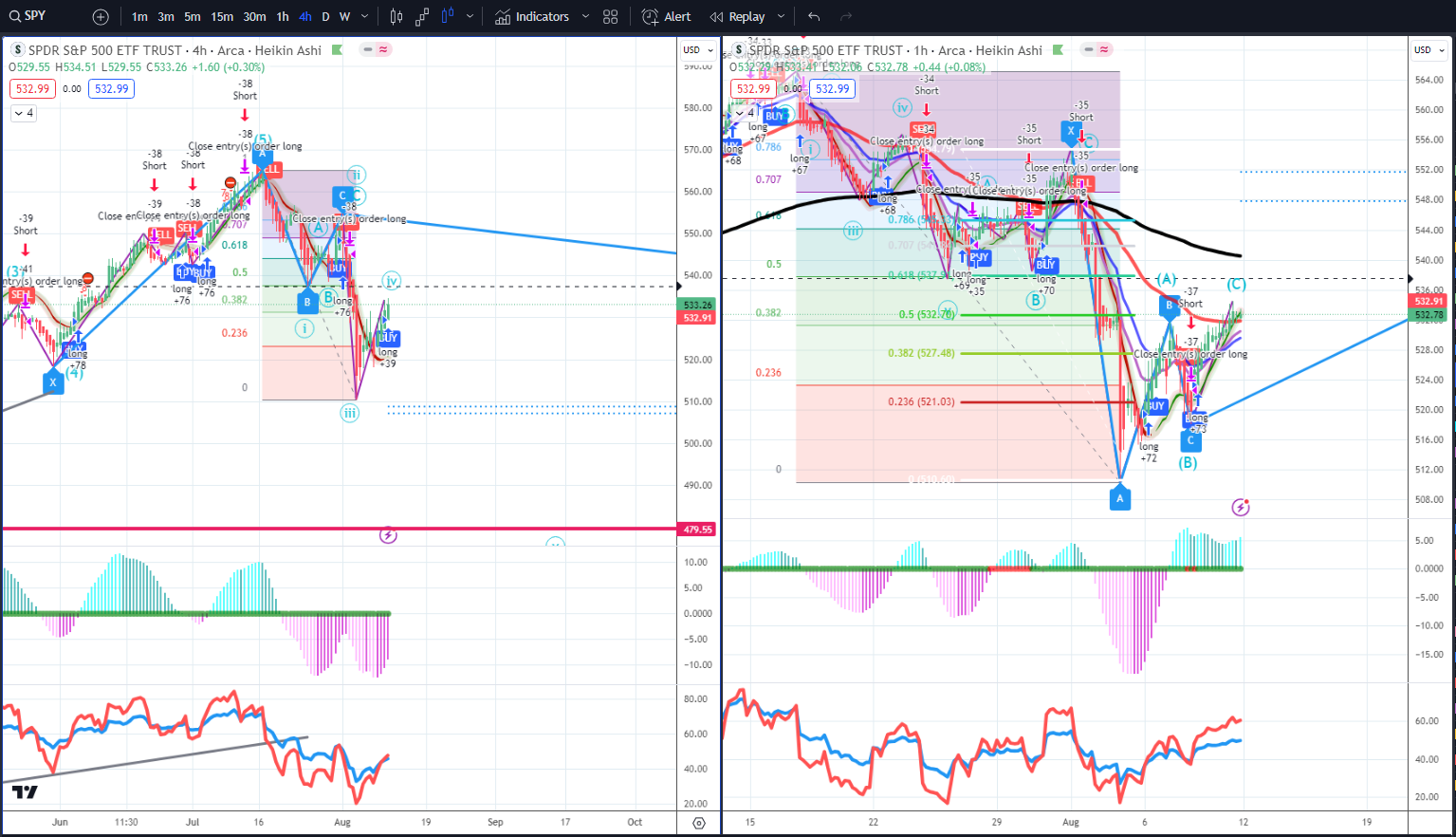
Task: Switch to the 1m timeframe
Action: 139,17
